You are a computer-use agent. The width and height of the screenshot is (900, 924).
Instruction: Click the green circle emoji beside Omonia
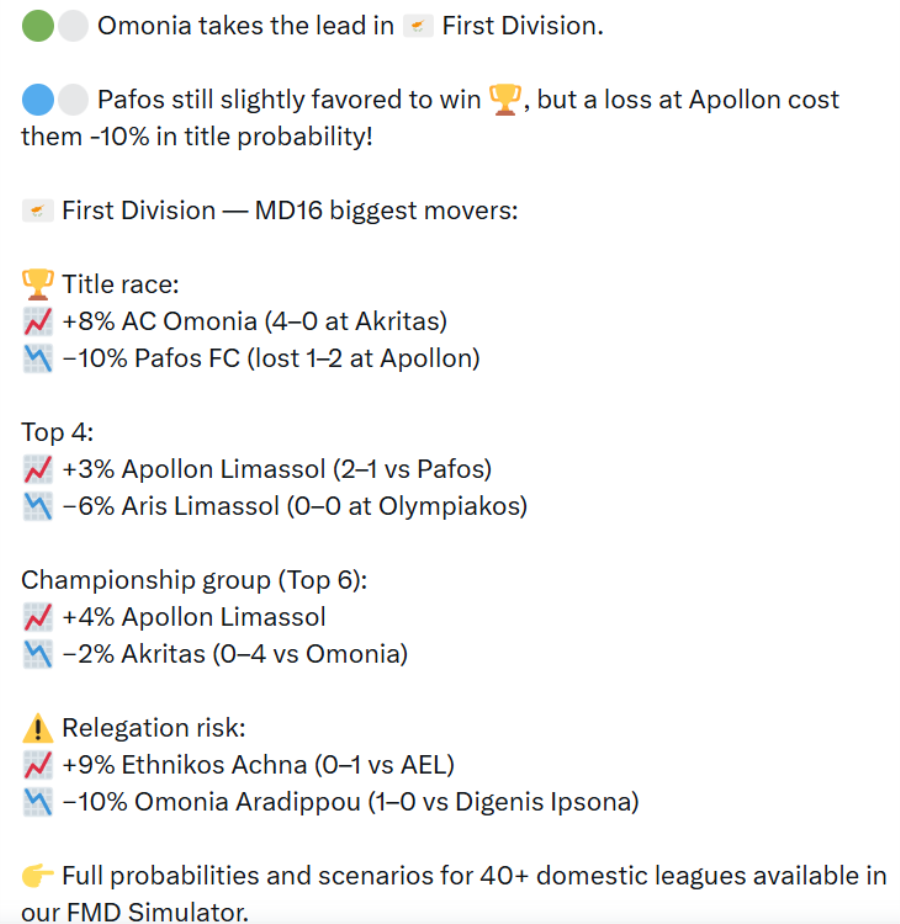[37, 27]
